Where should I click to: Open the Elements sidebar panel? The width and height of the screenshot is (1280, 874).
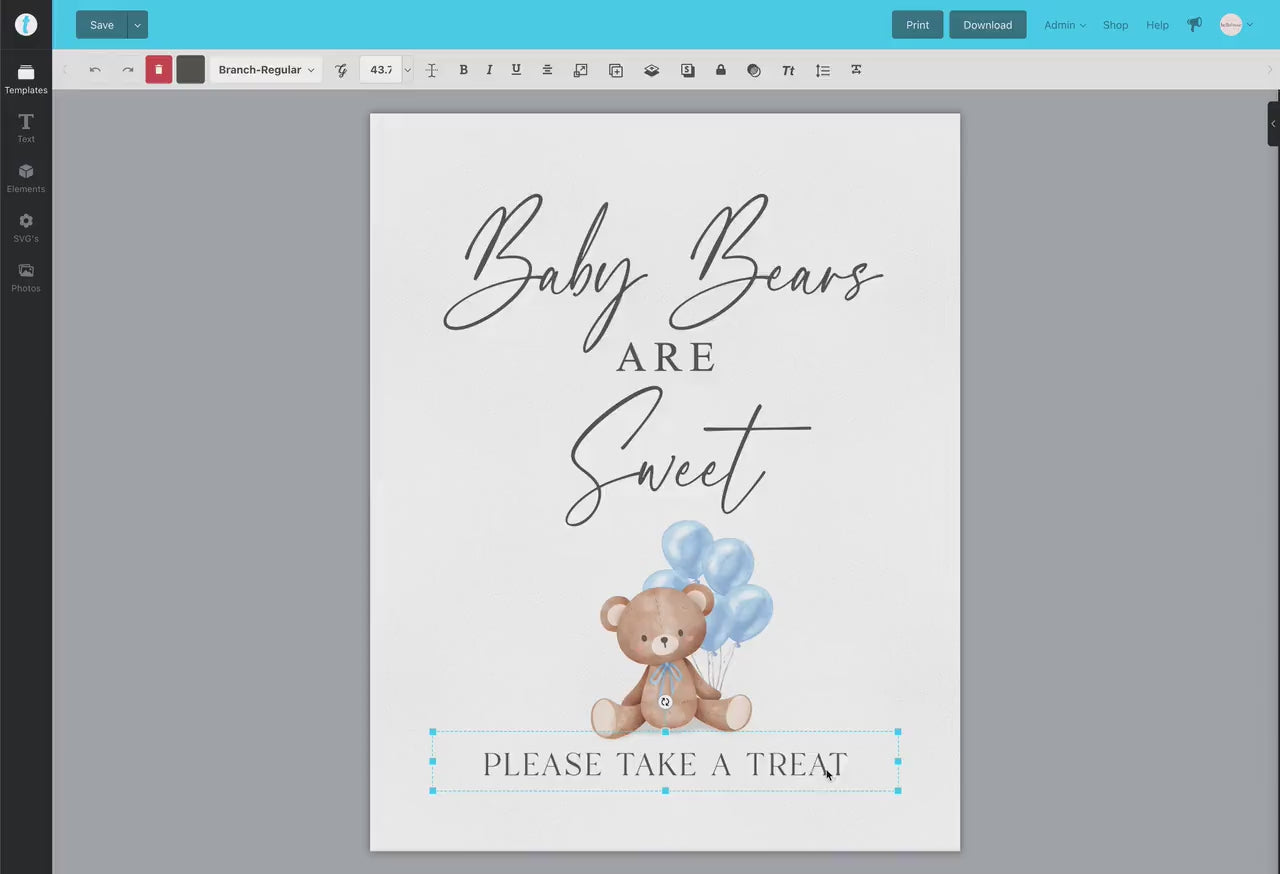pyautogui.click(x=26, y=178)
